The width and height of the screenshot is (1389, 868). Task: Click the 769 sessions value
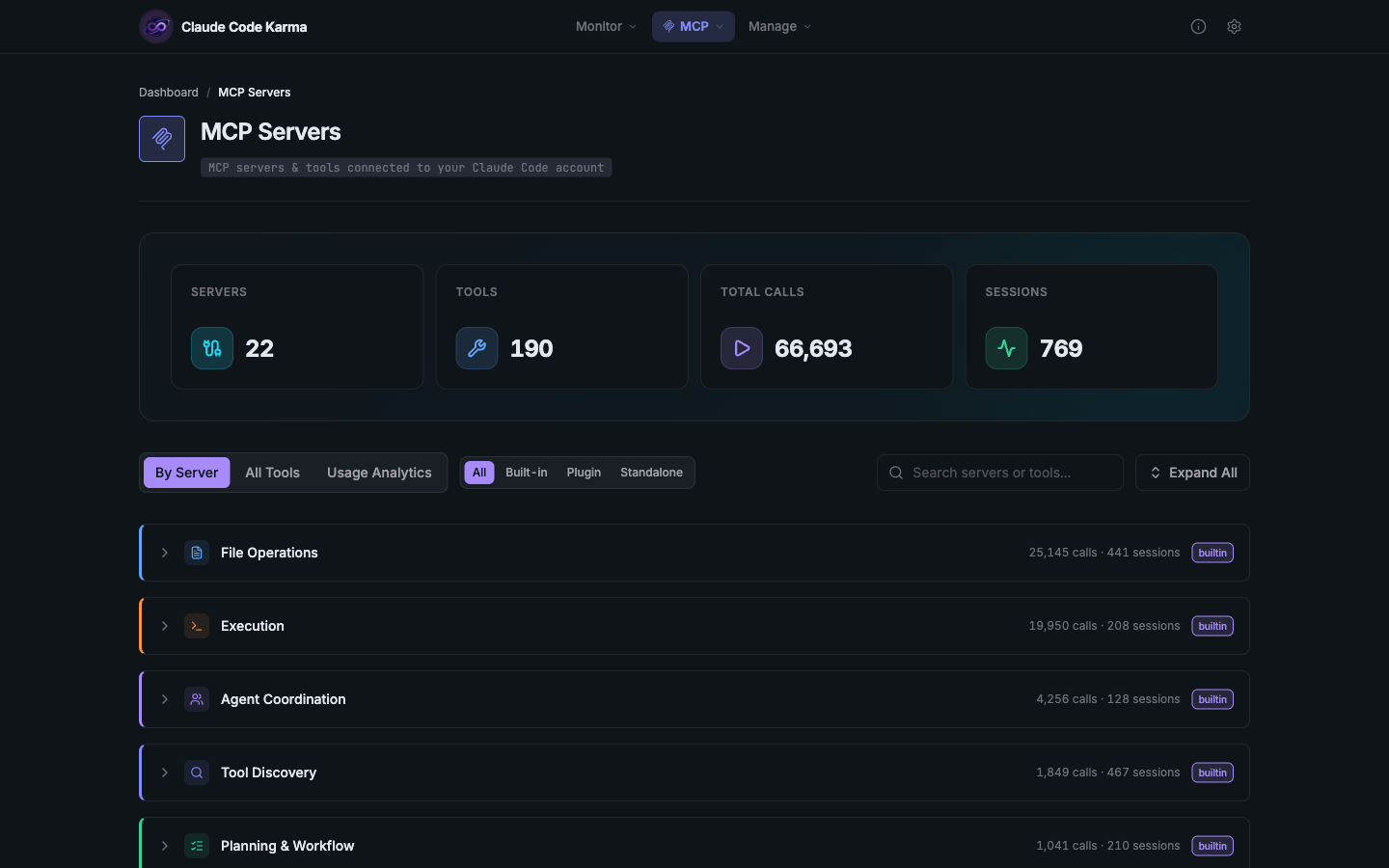[x=1061, y=348]
